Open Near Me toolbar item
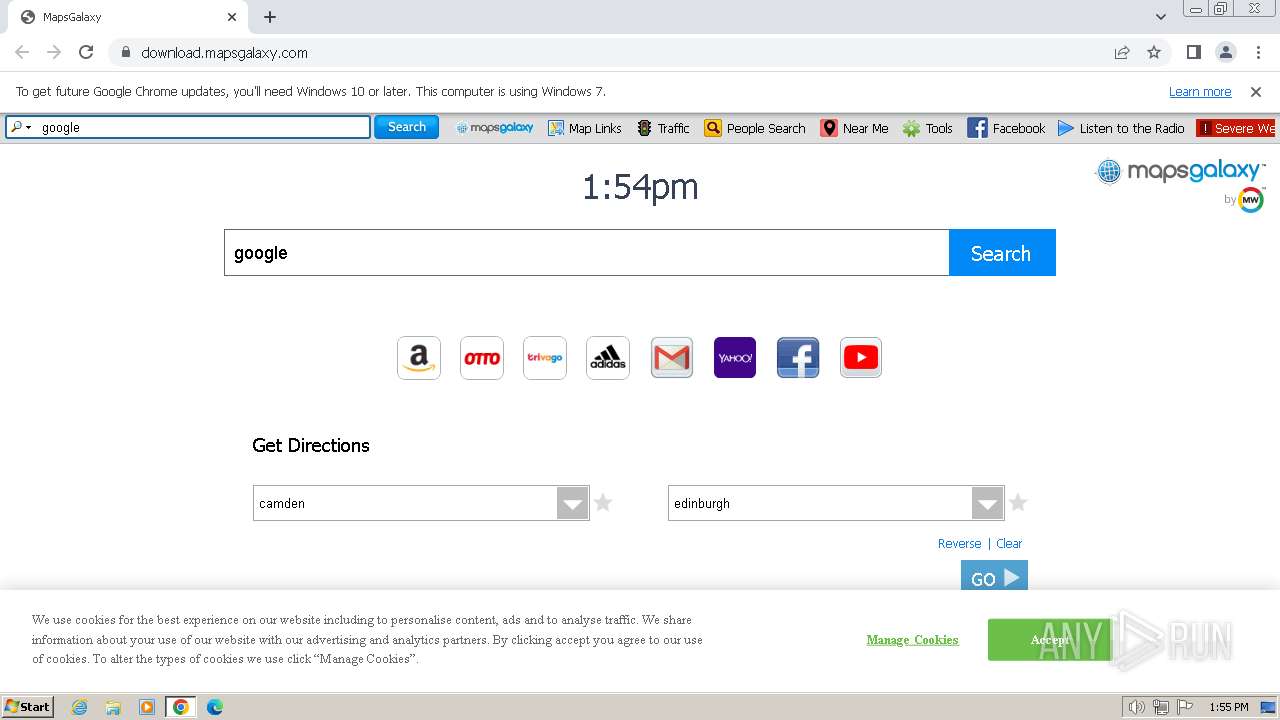 tap(855, 128)
